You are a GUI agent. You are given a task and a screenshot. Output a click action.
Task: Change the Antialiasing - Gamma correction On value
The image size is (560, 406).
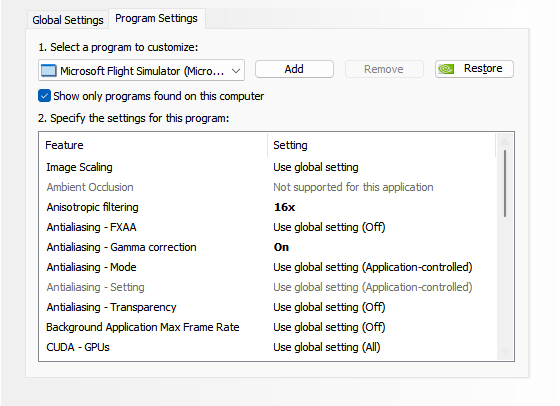point(281,247)
